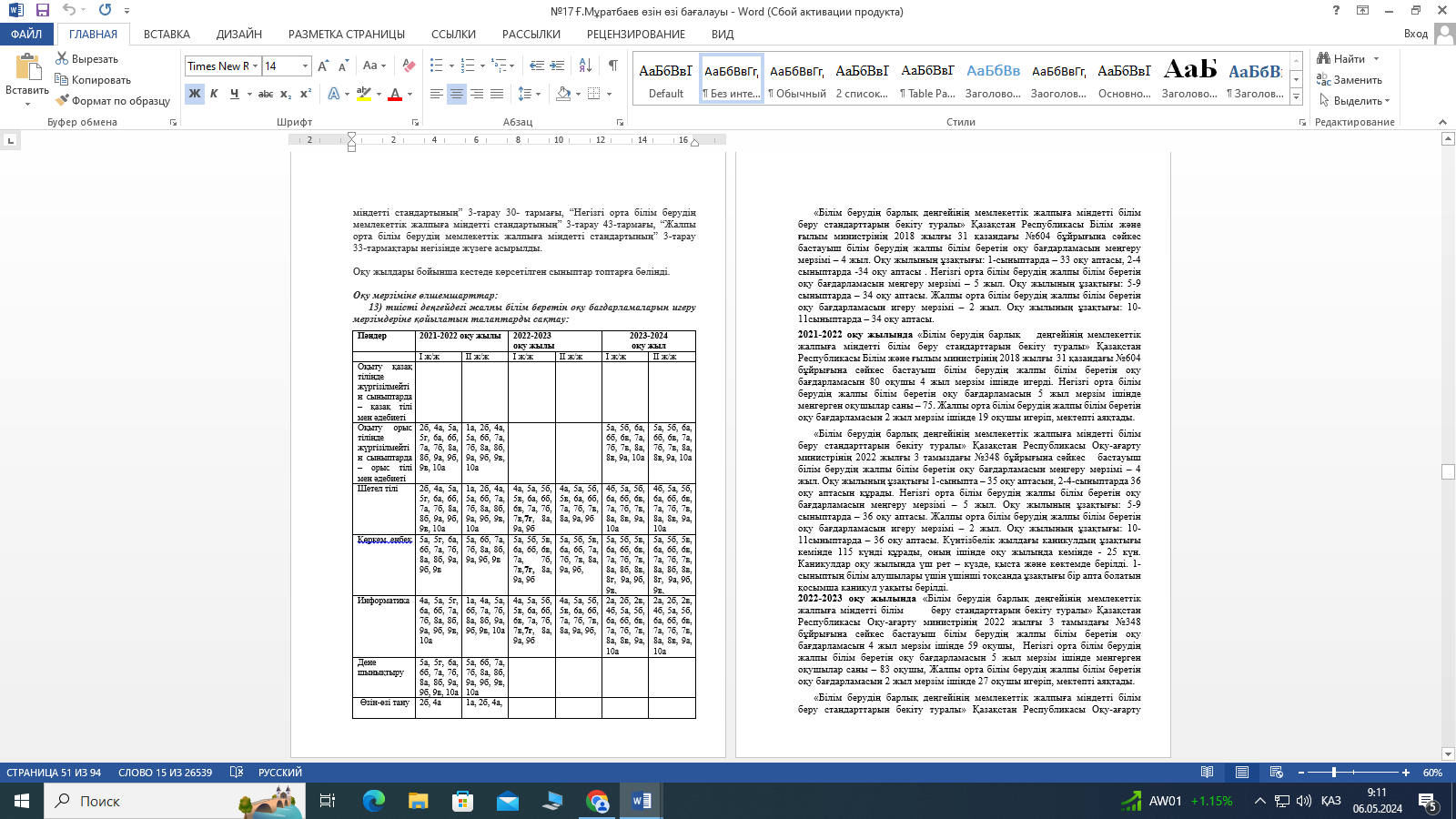Image resolution: width=1456 pixels, height=819 pixels.
Task: Decrease font size with the shrink A icon
Action: pyautogui.click(x=343, y=66)
